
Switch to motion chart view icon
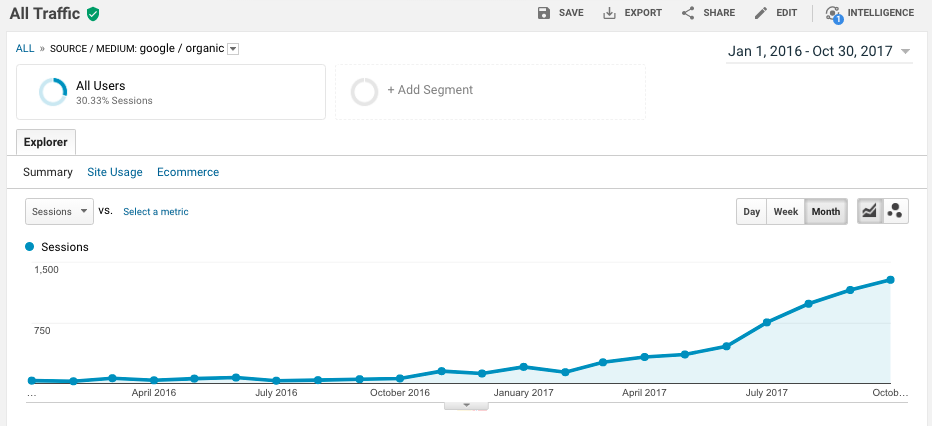coord(896,211)
